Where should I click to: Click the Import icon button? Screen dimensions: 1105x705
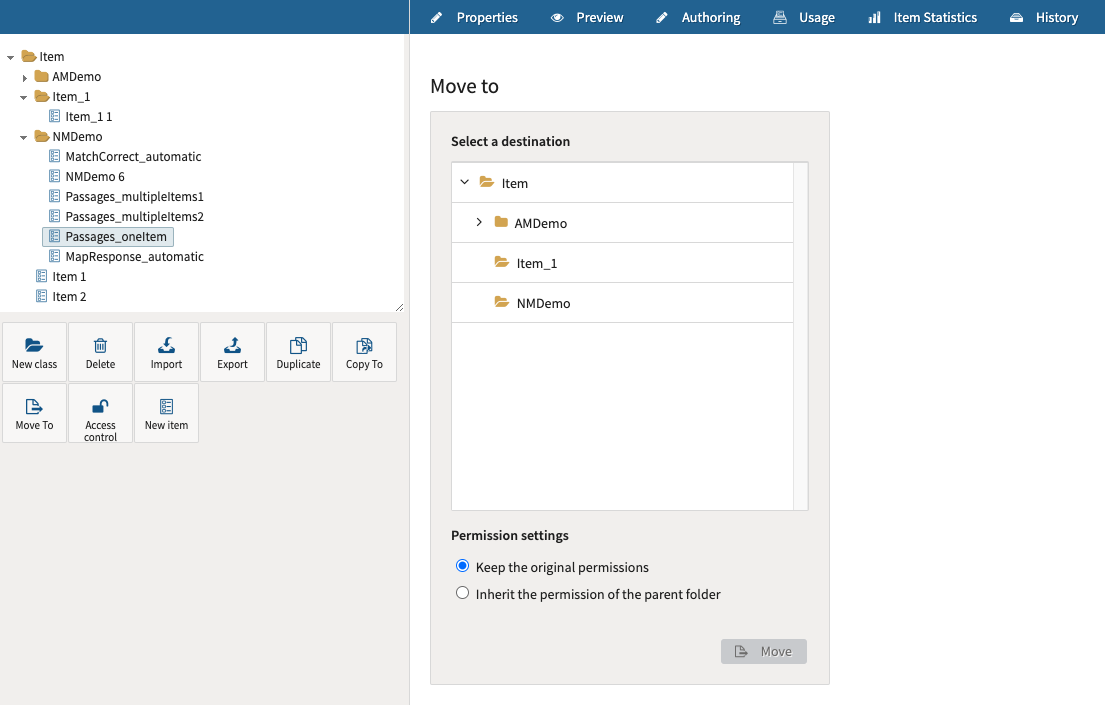click(x=166, y=346)
